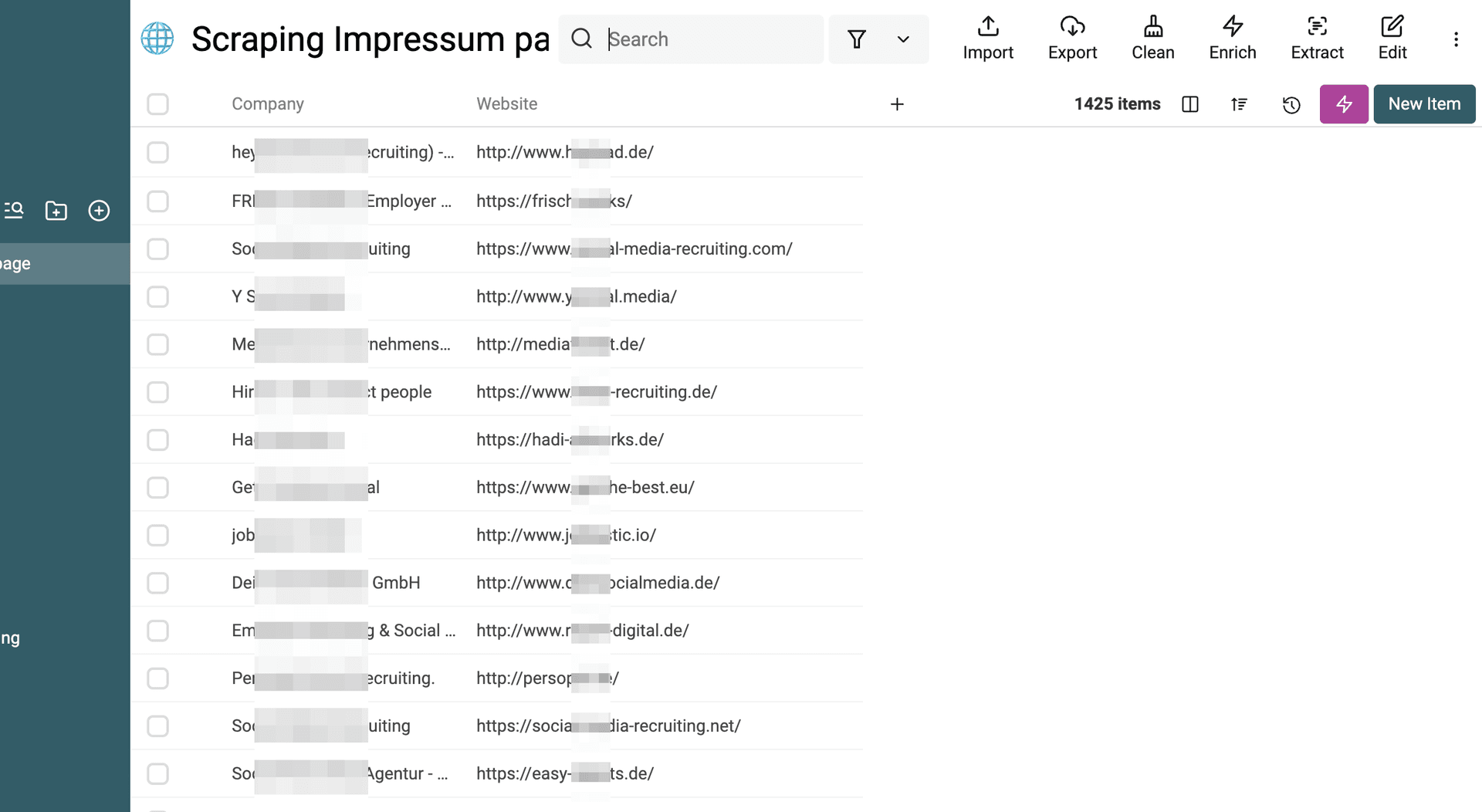Toggle the select-all checkbox in the header

pyautogui.click(x=157, y=103)
